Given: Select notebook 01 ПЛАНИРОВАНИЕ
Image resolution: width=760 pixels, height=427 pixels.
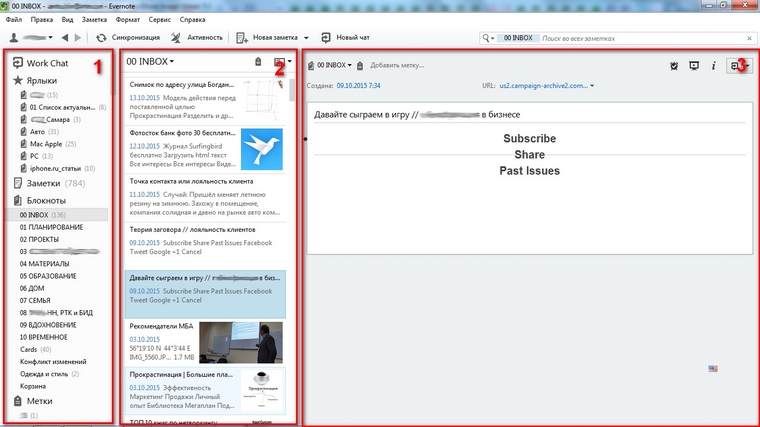Looking at the screenshot, I should pos(51,227).
